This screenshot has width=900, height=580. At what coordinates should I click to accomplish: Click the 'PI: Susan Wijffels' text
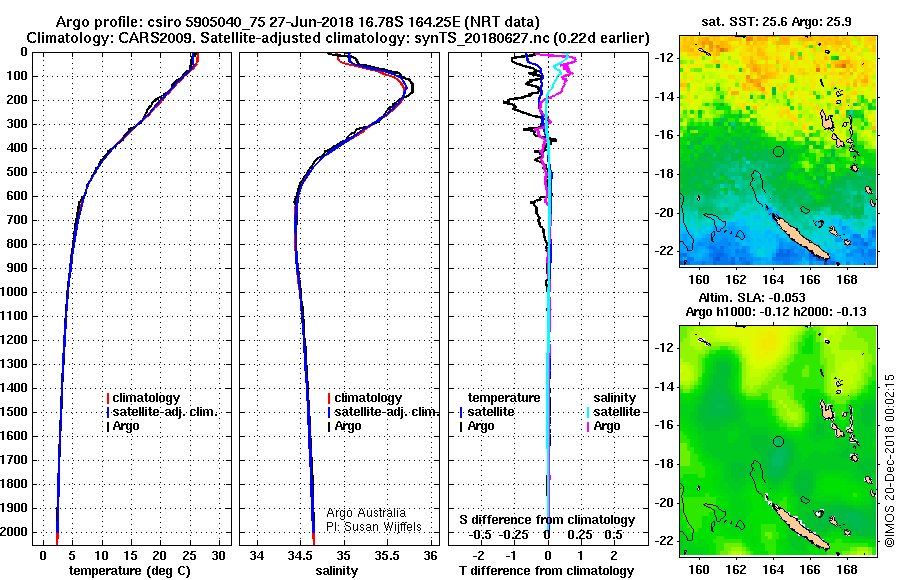tap(374, 527)
